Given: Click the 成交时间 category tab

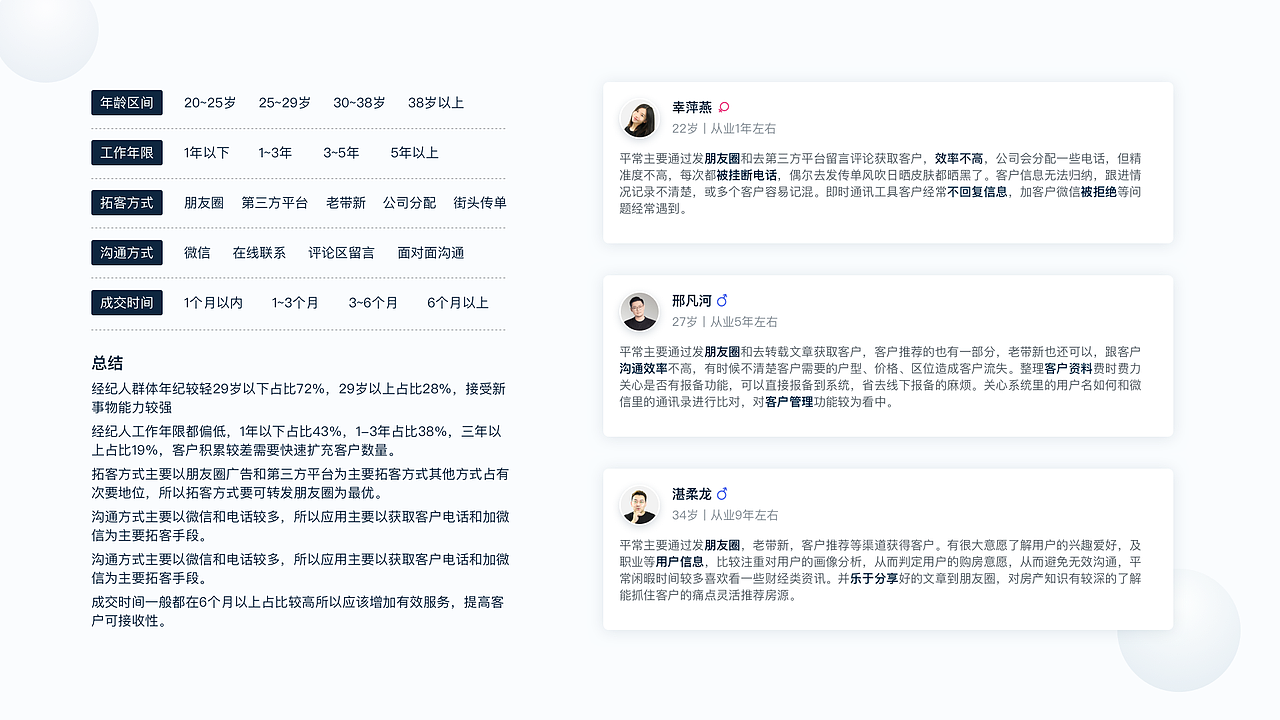Looking at the screenshot, I should tap(126, 302).
